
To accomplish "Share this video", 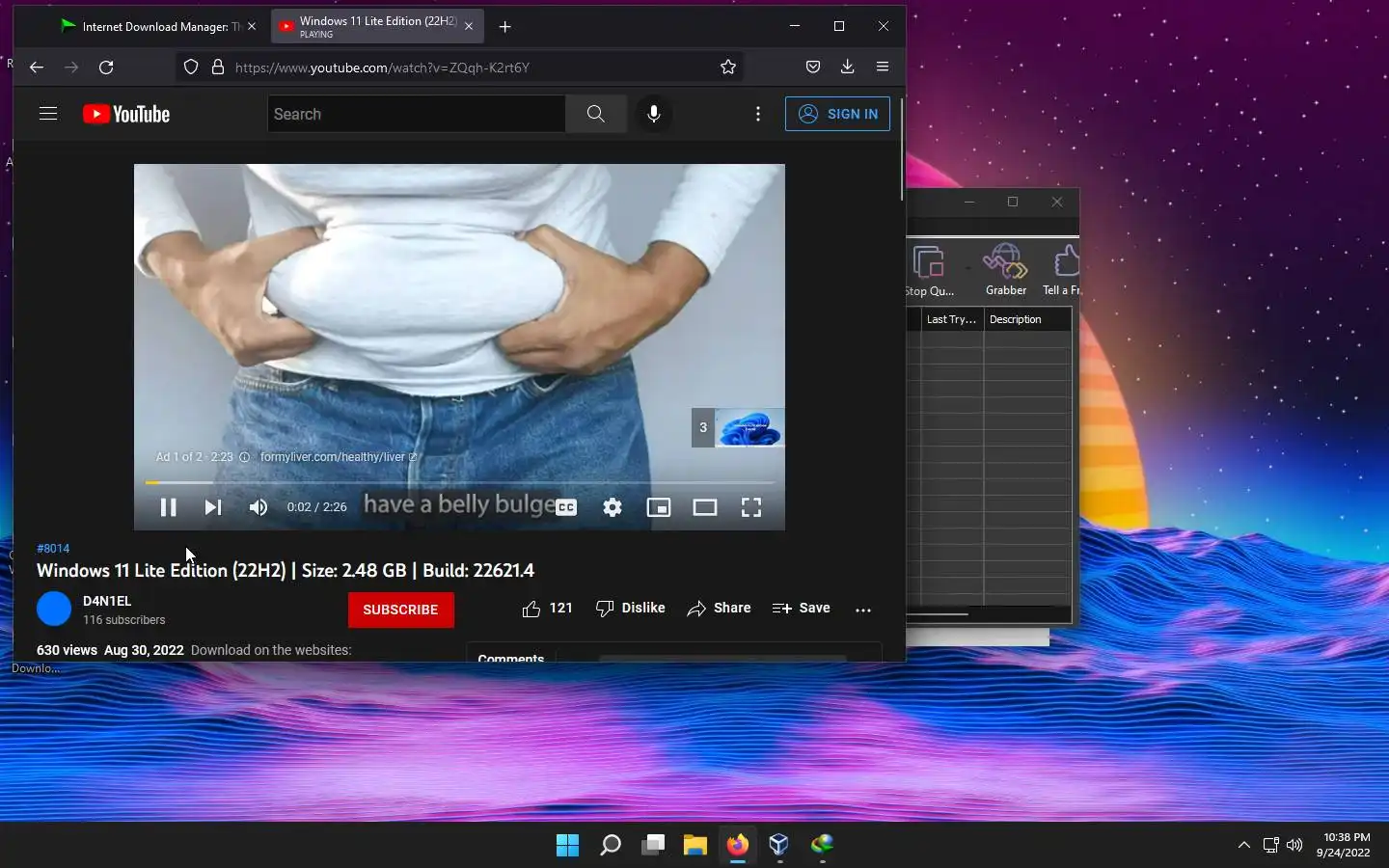I will pyautogui.click(x=719, y=609).
